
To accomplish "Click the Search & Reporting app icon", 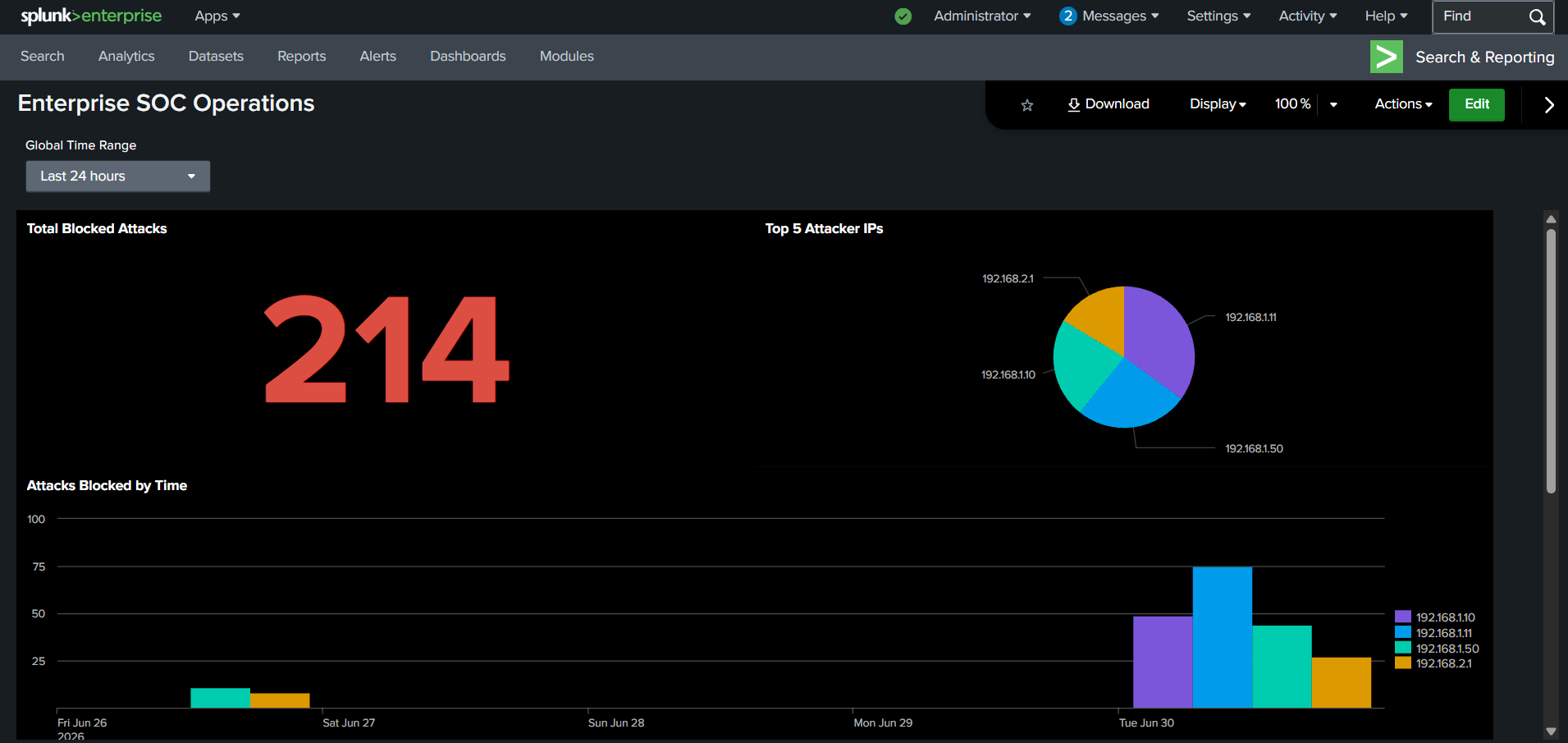I will (1386, 57).
